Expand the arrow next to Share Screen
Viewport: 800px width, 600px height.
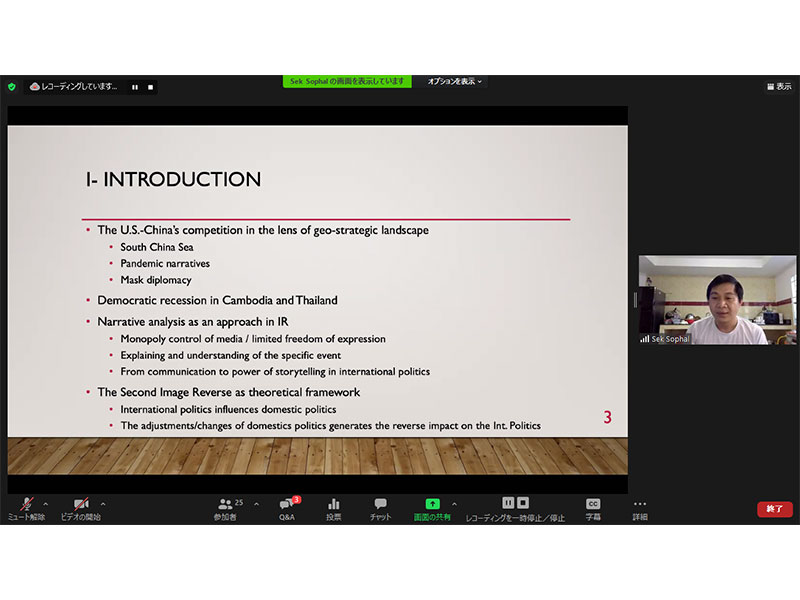pos(454,504)
